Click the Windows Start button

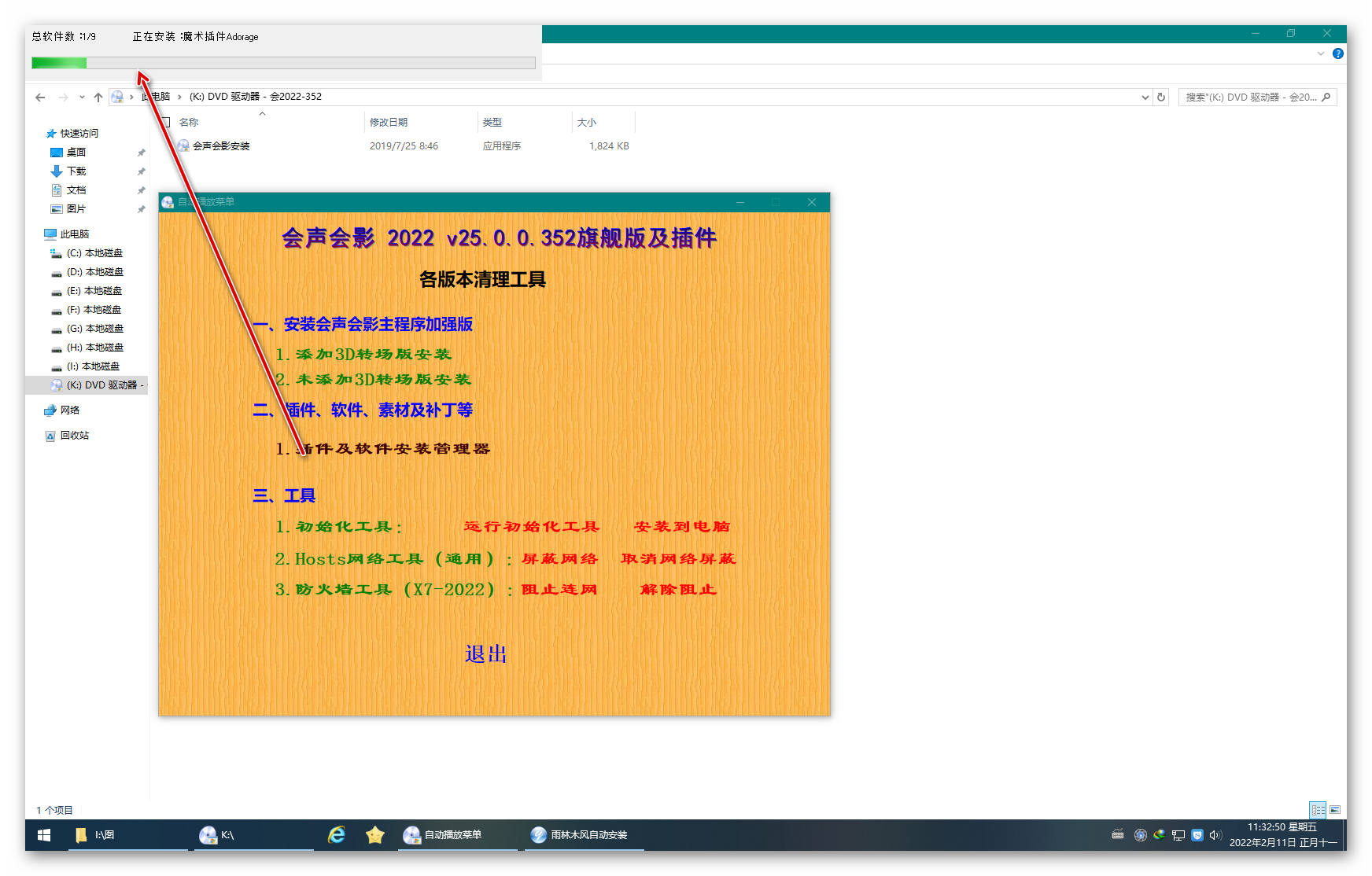44,835
